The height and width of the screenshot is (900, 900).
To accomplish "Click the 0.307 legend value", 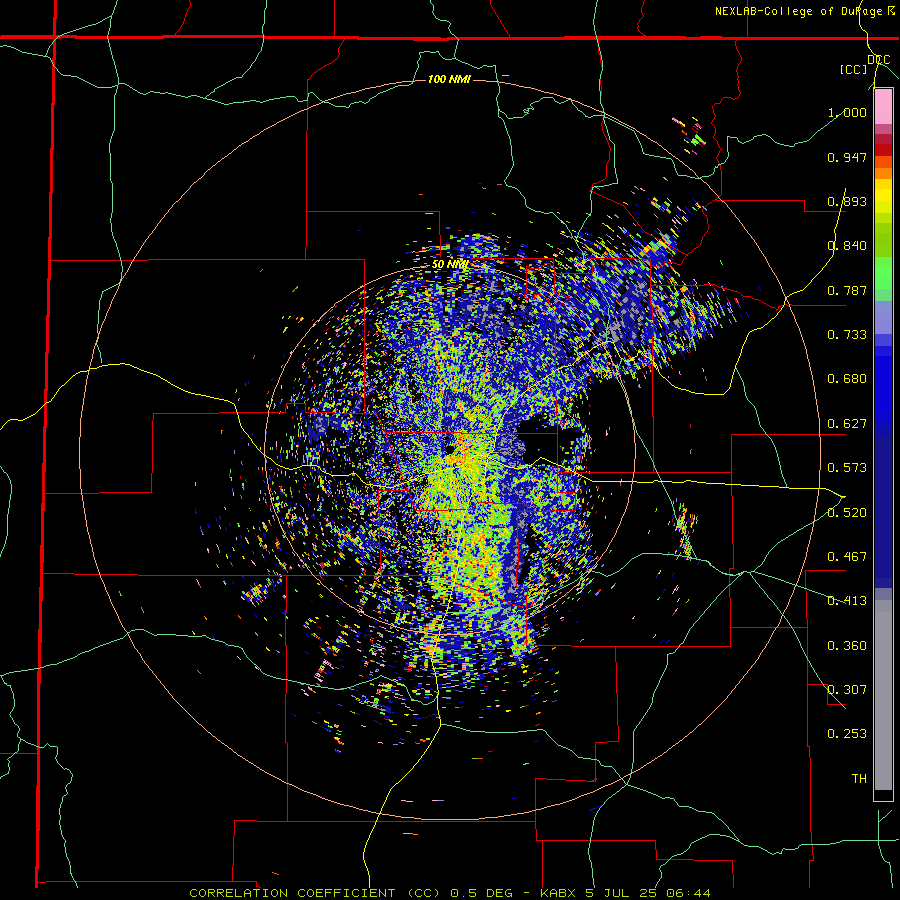I will click(x=847, y=690).
